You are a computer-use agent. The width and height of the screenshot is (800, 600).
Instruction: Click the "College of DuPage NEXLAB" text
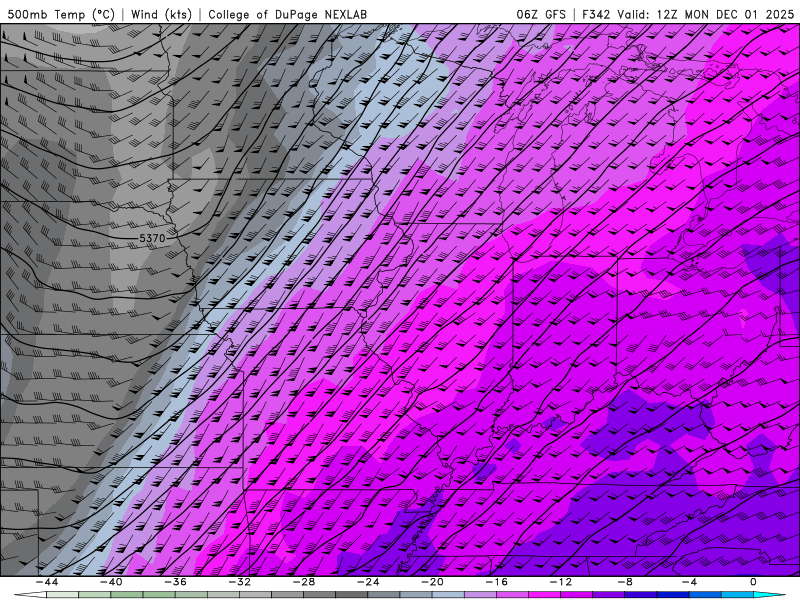pyautogui.click(x=287, y=14)
